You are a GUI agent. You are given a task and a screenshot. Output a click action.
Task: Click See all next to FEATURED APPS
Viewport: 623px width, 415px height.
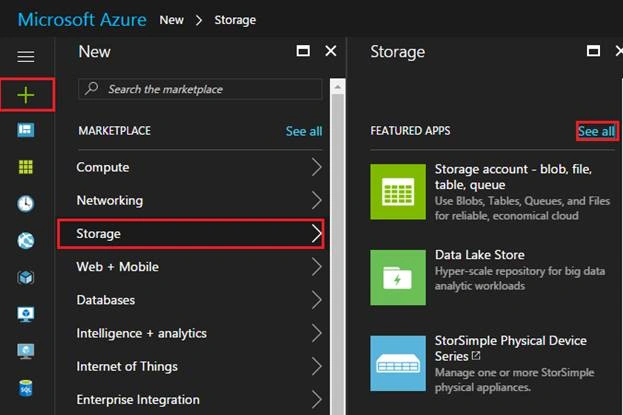click(x=596, y=131)
